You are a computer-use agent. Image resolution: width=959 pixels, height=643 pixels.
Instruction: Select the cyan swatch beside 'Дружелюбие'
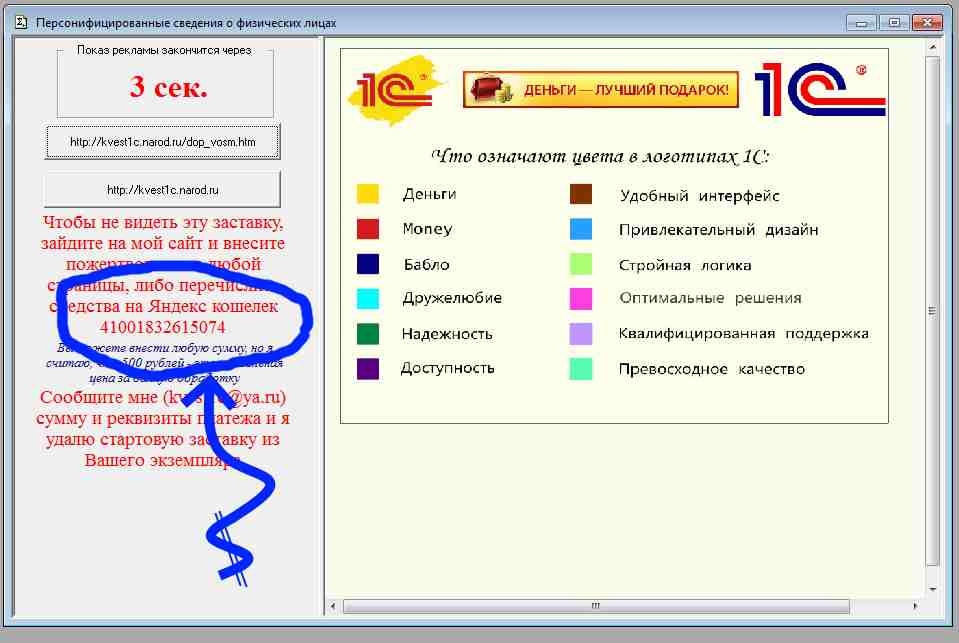click(x=368, y=299)
